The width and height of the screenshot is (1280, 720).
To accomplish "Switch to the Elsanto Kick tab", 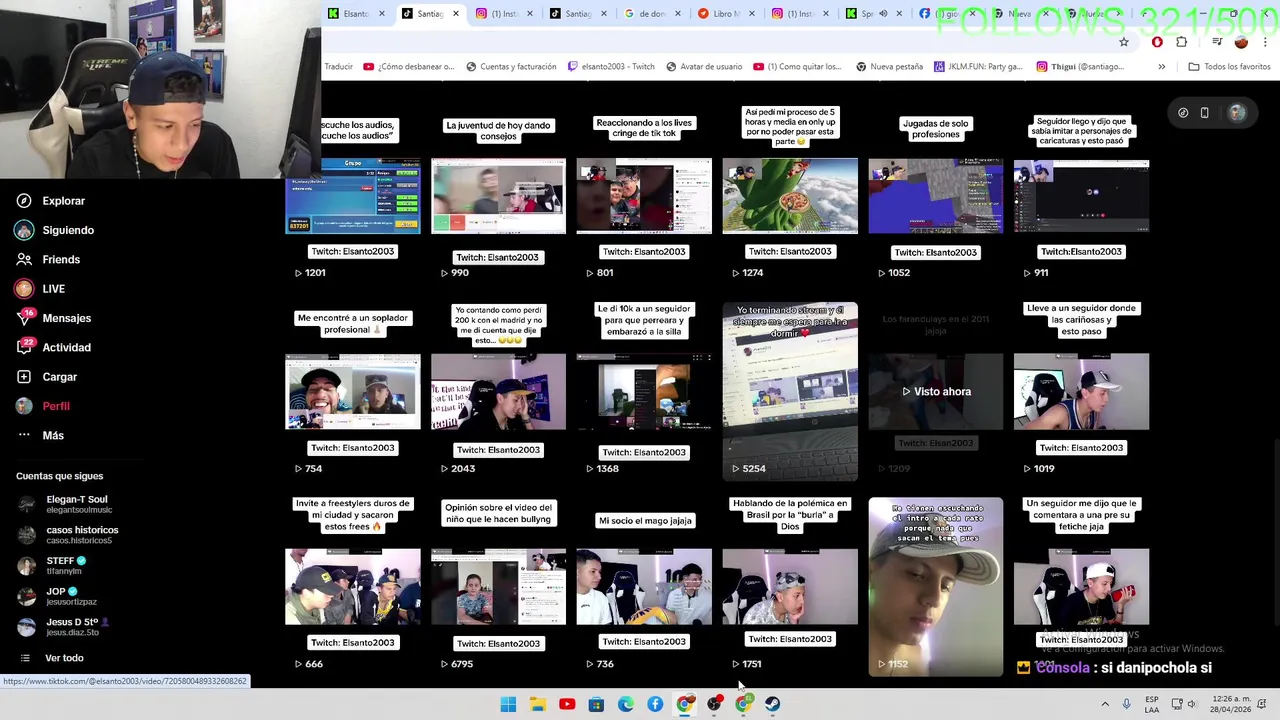I will (x=349, y=14).
